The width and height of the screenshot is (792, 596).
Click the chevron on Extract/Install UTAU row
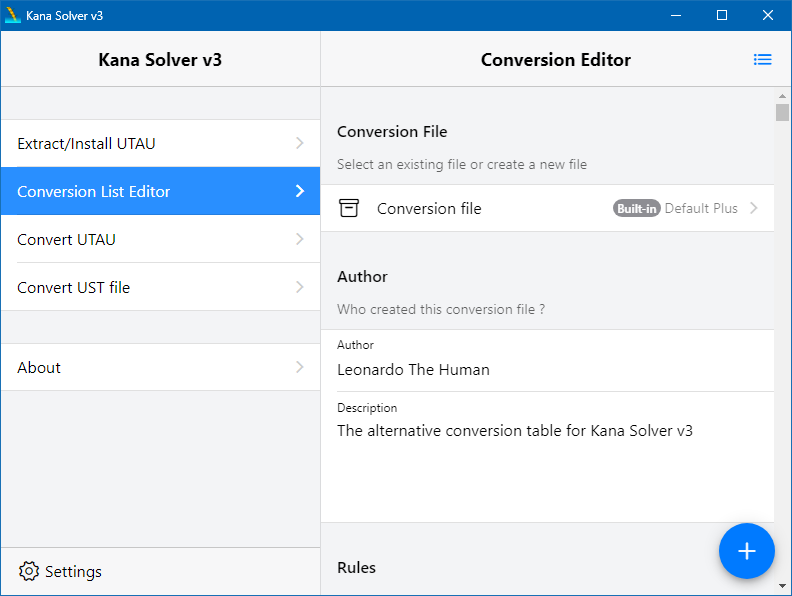(300, 143)
